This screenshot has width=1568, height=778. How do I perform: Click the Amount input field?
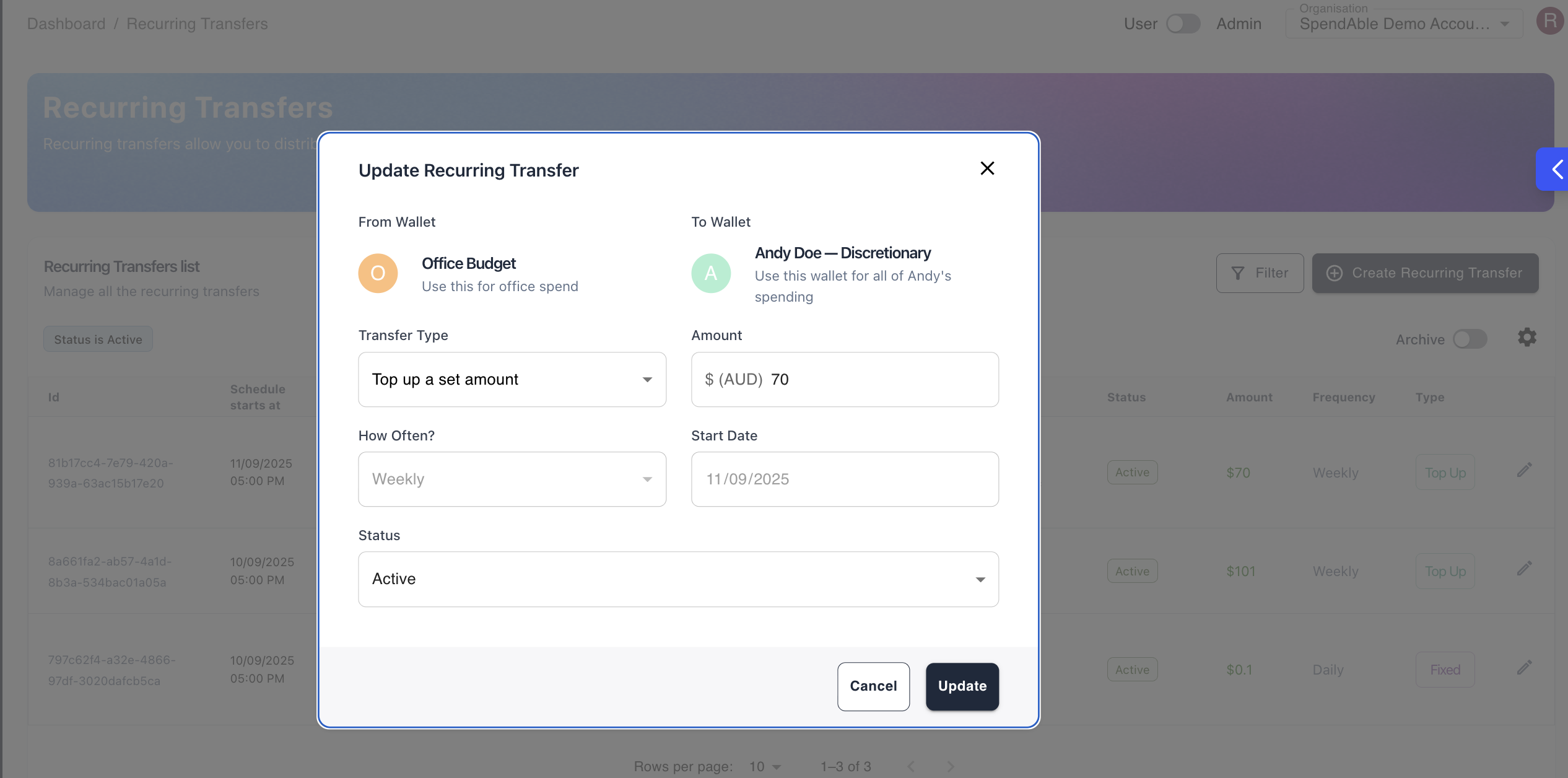click(845, 380)
